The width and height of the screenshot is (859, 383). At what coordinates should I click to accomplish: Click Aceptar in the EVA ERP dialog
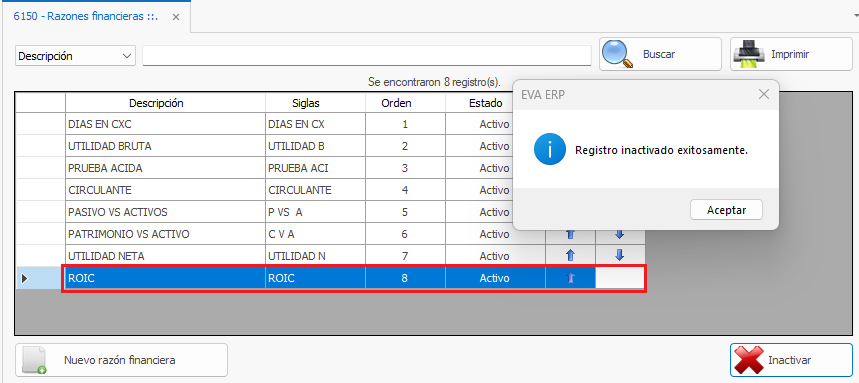click(726, 210)
